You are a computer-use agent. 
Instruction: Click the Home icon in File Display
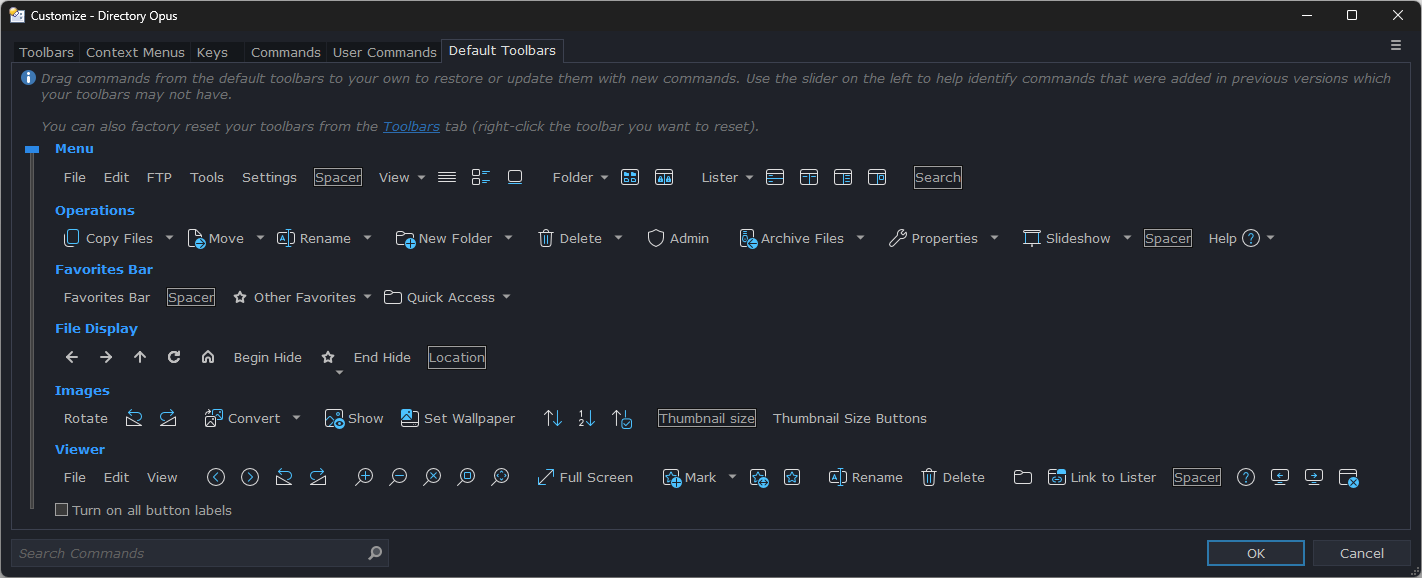pos(208,357)
